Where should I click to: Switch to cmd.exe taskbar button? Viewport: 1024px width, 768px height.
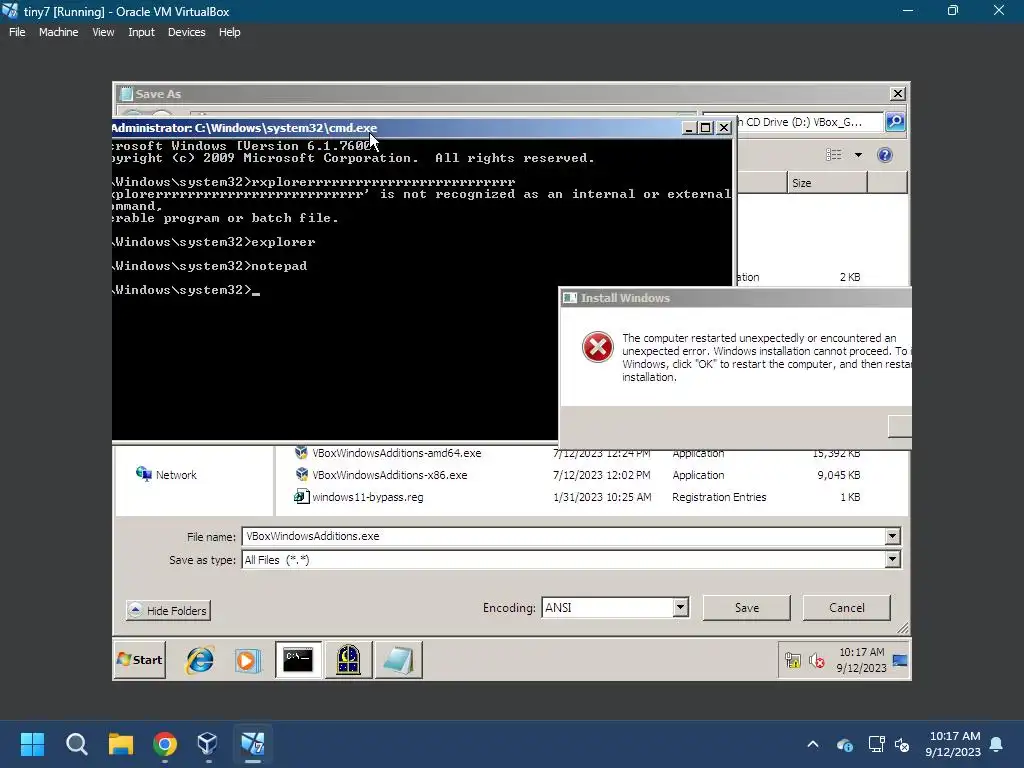298,660
